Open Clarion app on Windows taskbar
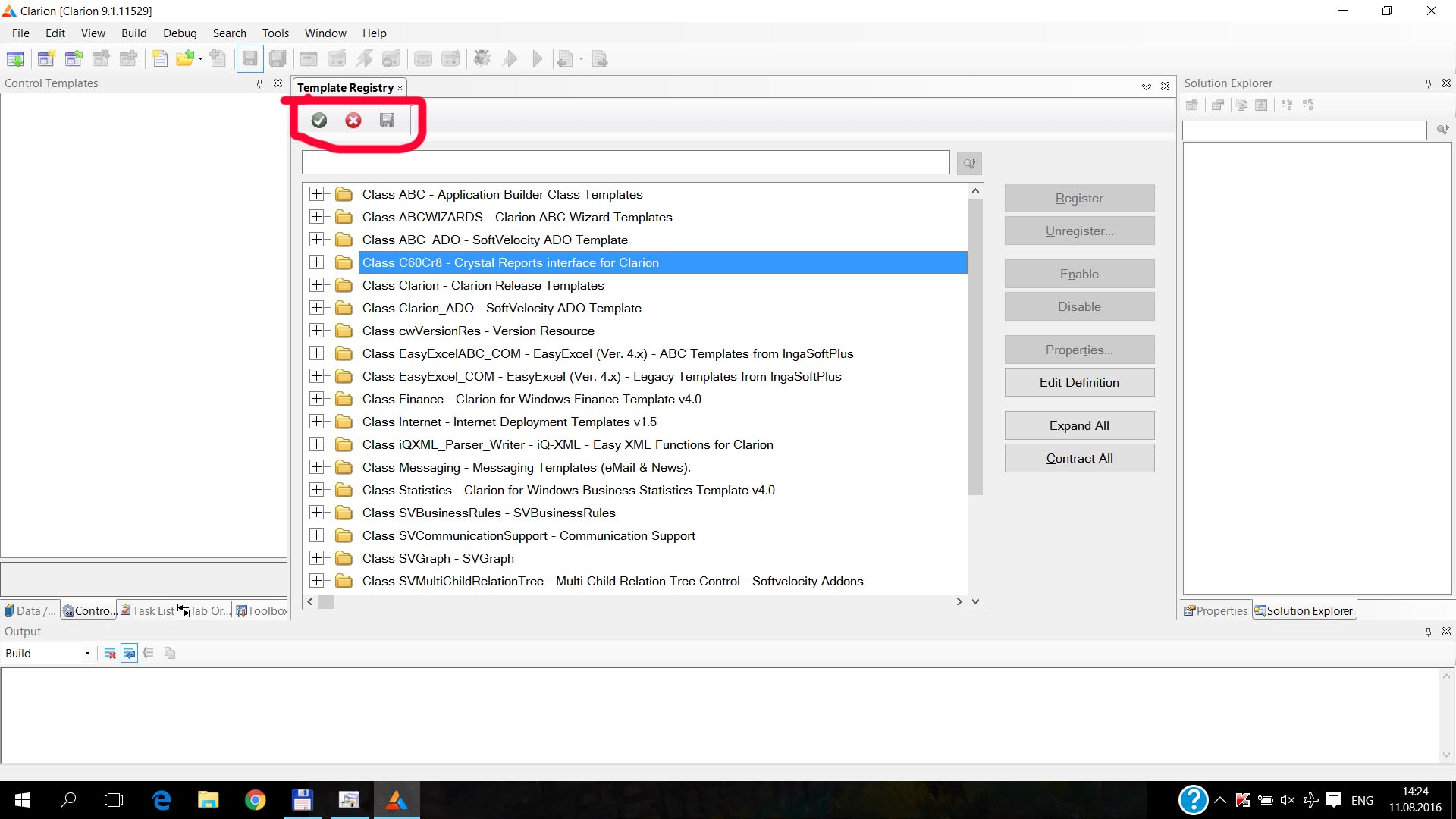The width and height of the screenshot is (1456, 819). (x=396, y=800)
